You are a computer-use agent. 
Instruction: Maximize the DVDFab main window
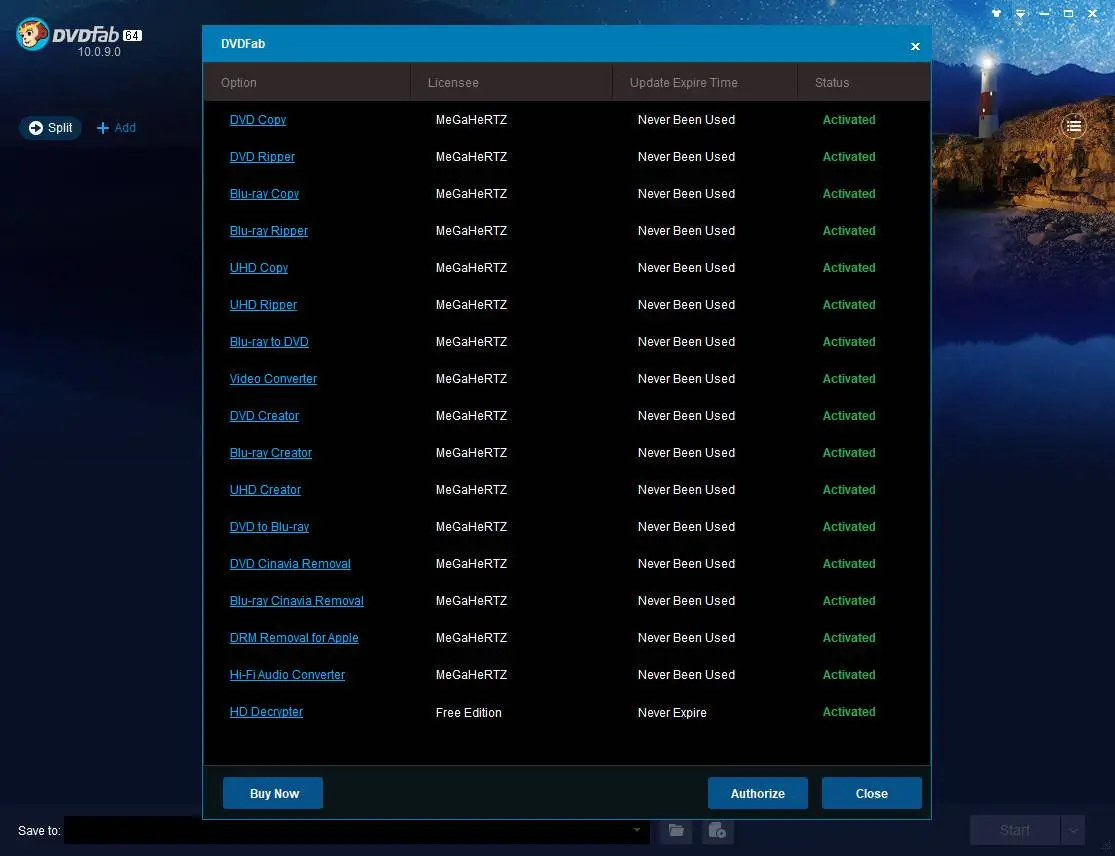tap(1068, 14)
